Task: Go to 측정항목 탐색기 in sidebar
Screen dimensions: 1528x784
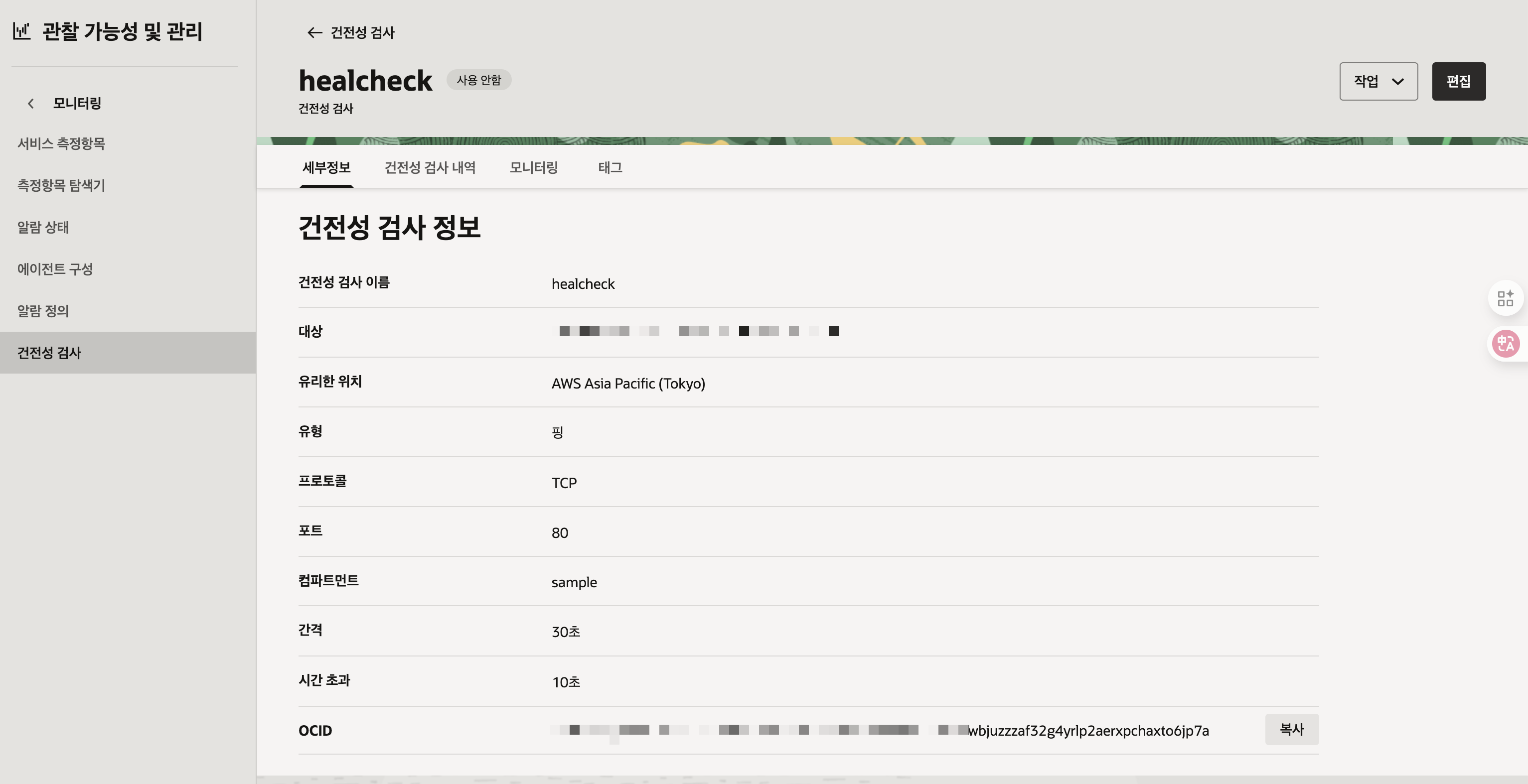Action: (x=61, y=186)
